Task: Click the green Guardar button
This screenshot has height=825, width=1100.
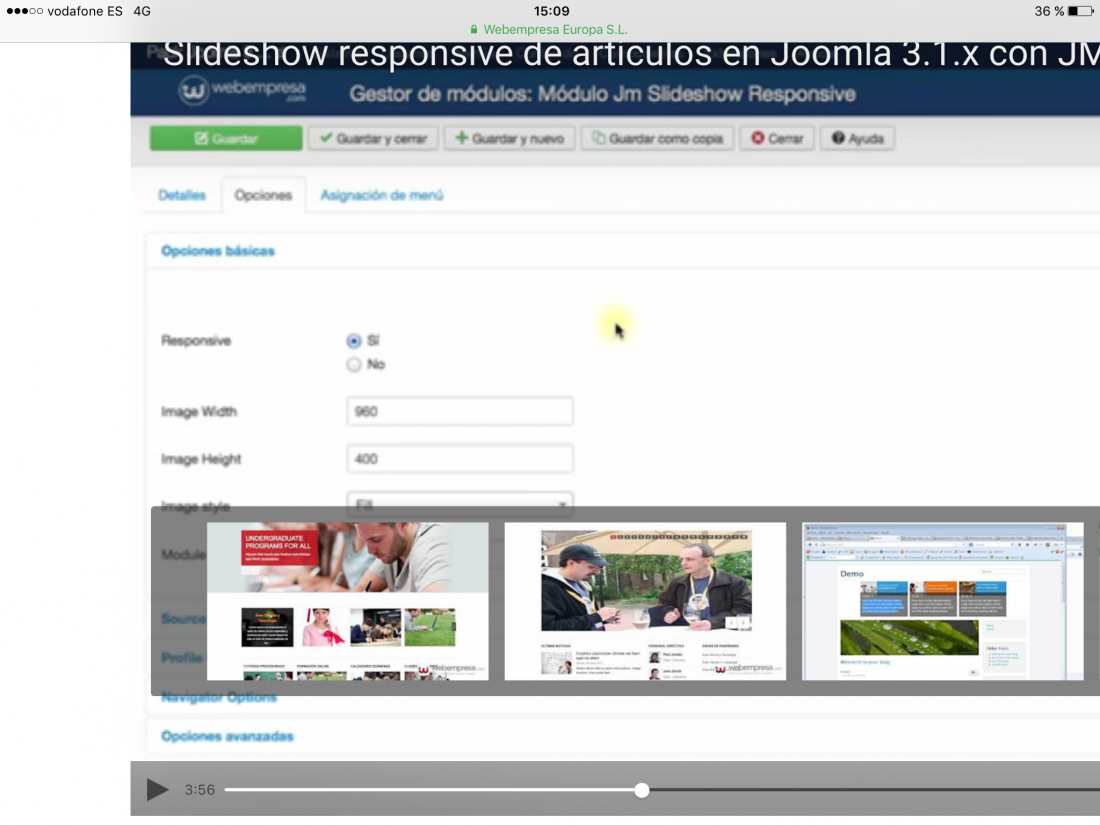Action: coord(226,138)
